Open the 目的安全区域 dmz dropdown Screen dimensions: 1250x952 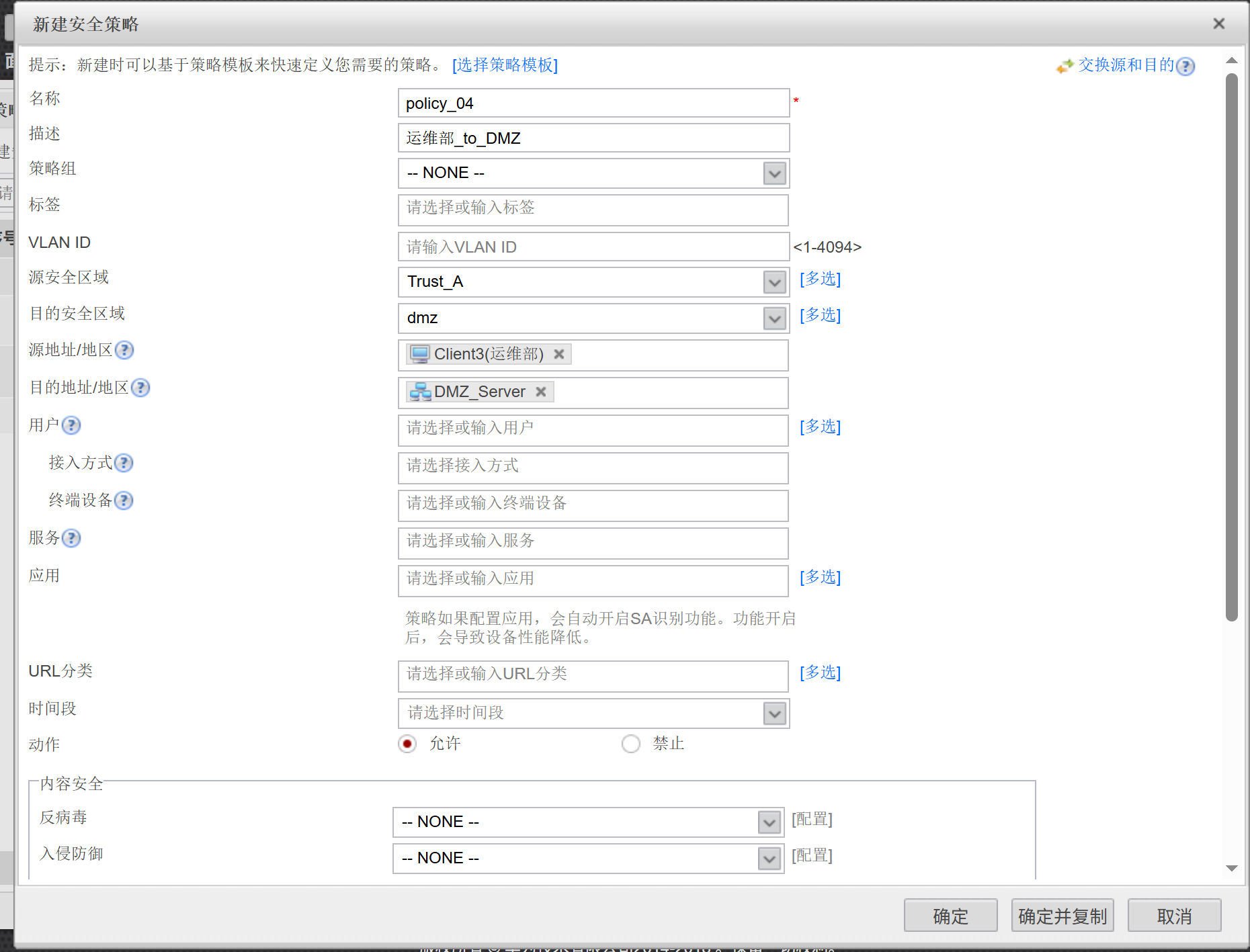(x=774, y=318)
